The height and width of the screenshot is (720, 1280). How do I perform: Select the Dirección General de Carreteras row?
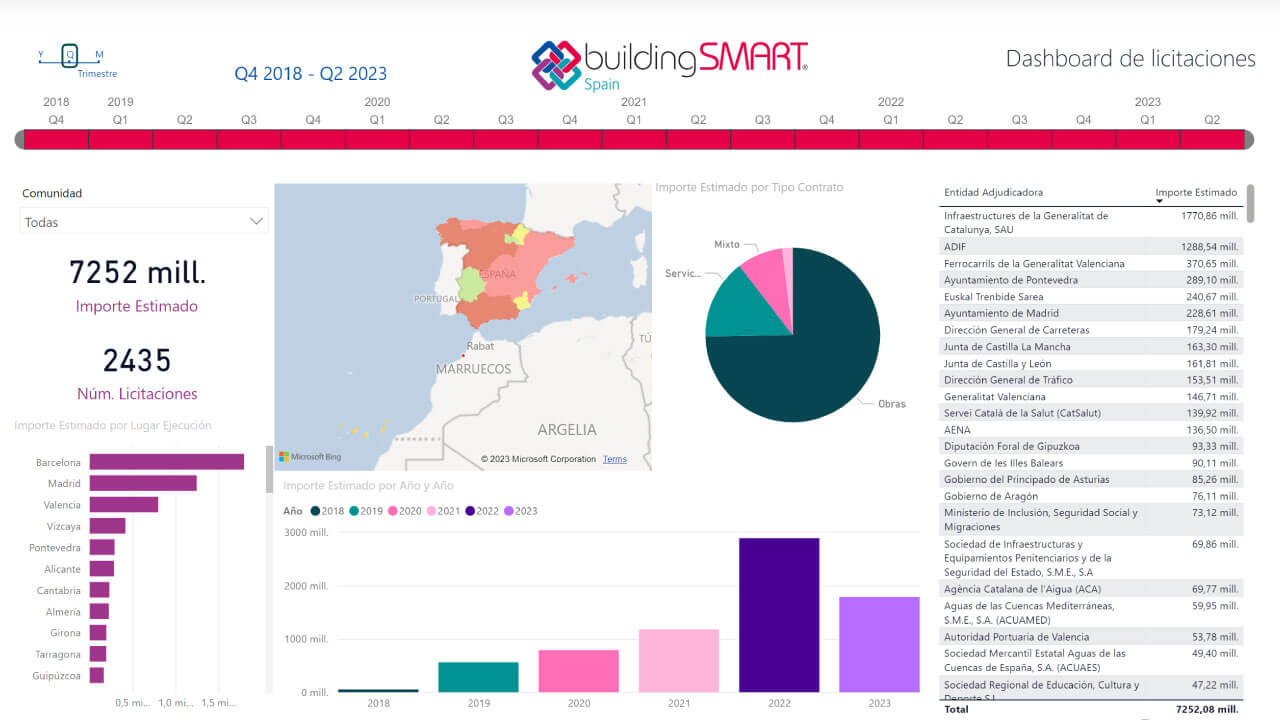pyautogui.click(x=1092, y=330)
